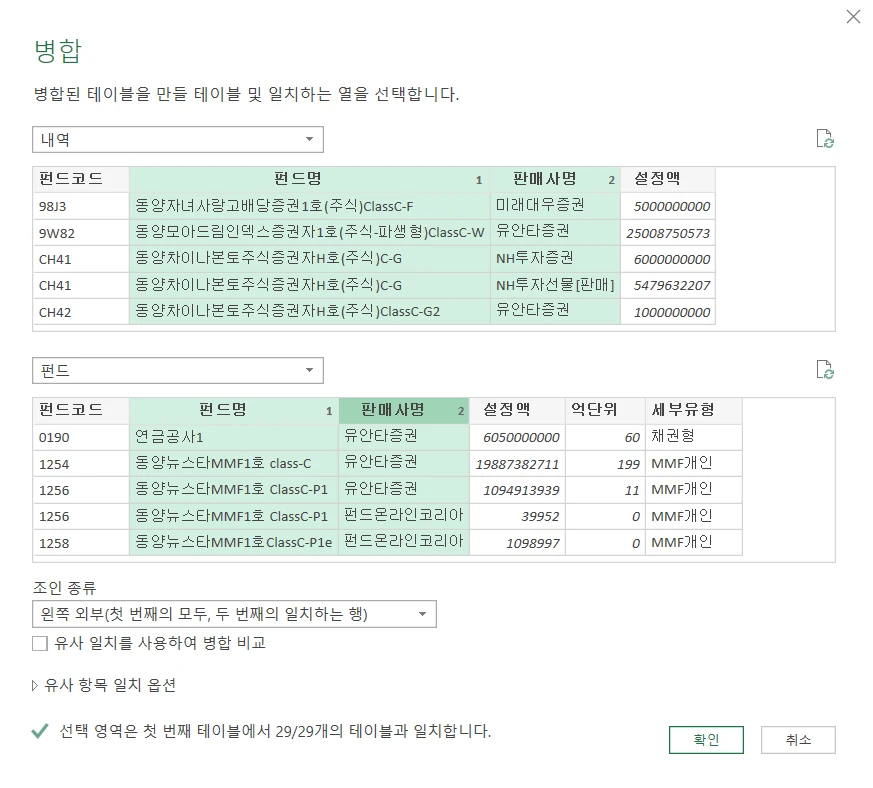Refresh preview icon for the 펀드 table
Viewport: 873px width, 788px height.
[825, 370]
